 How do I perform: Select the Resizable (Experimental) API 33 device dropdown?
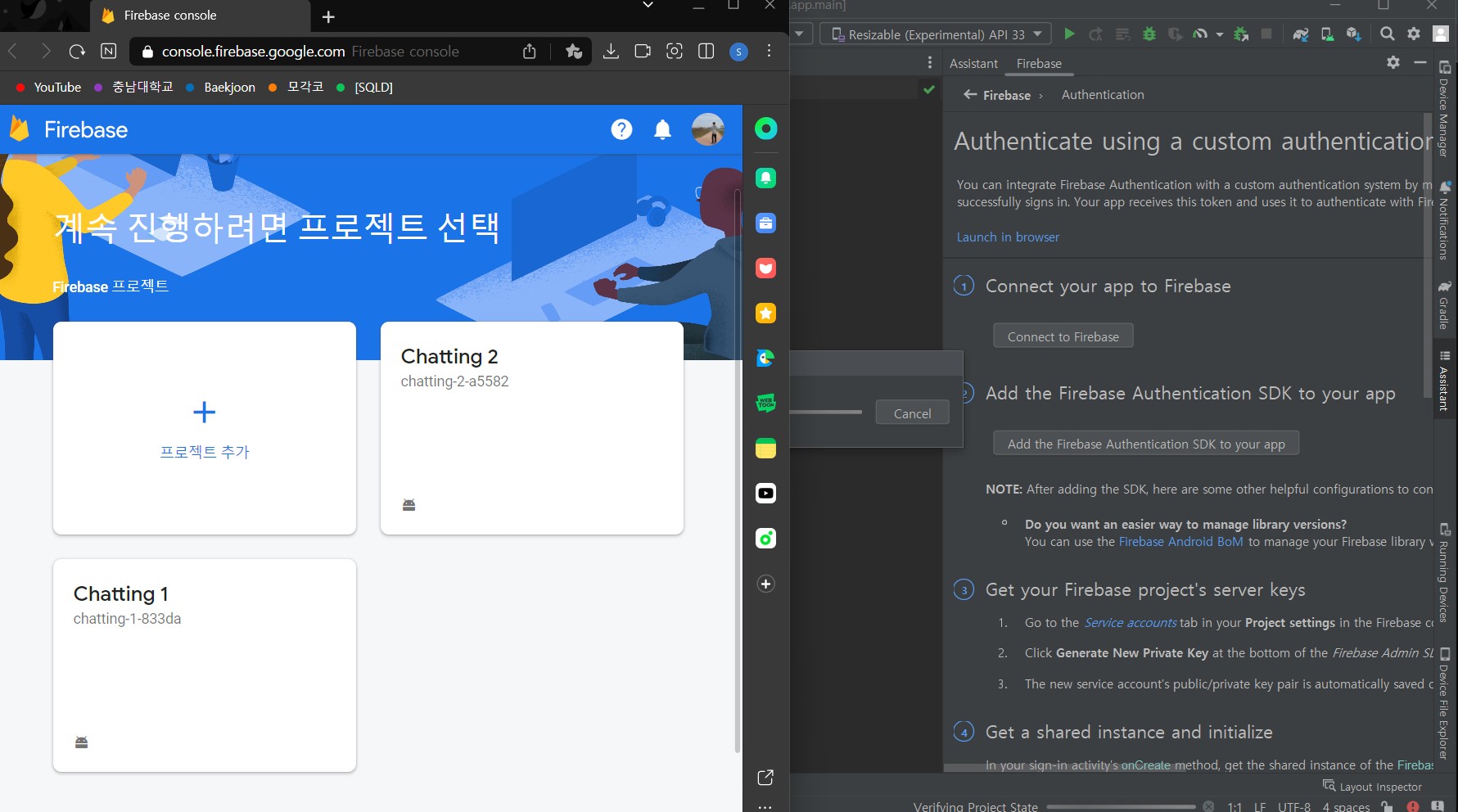pos(936,34)
